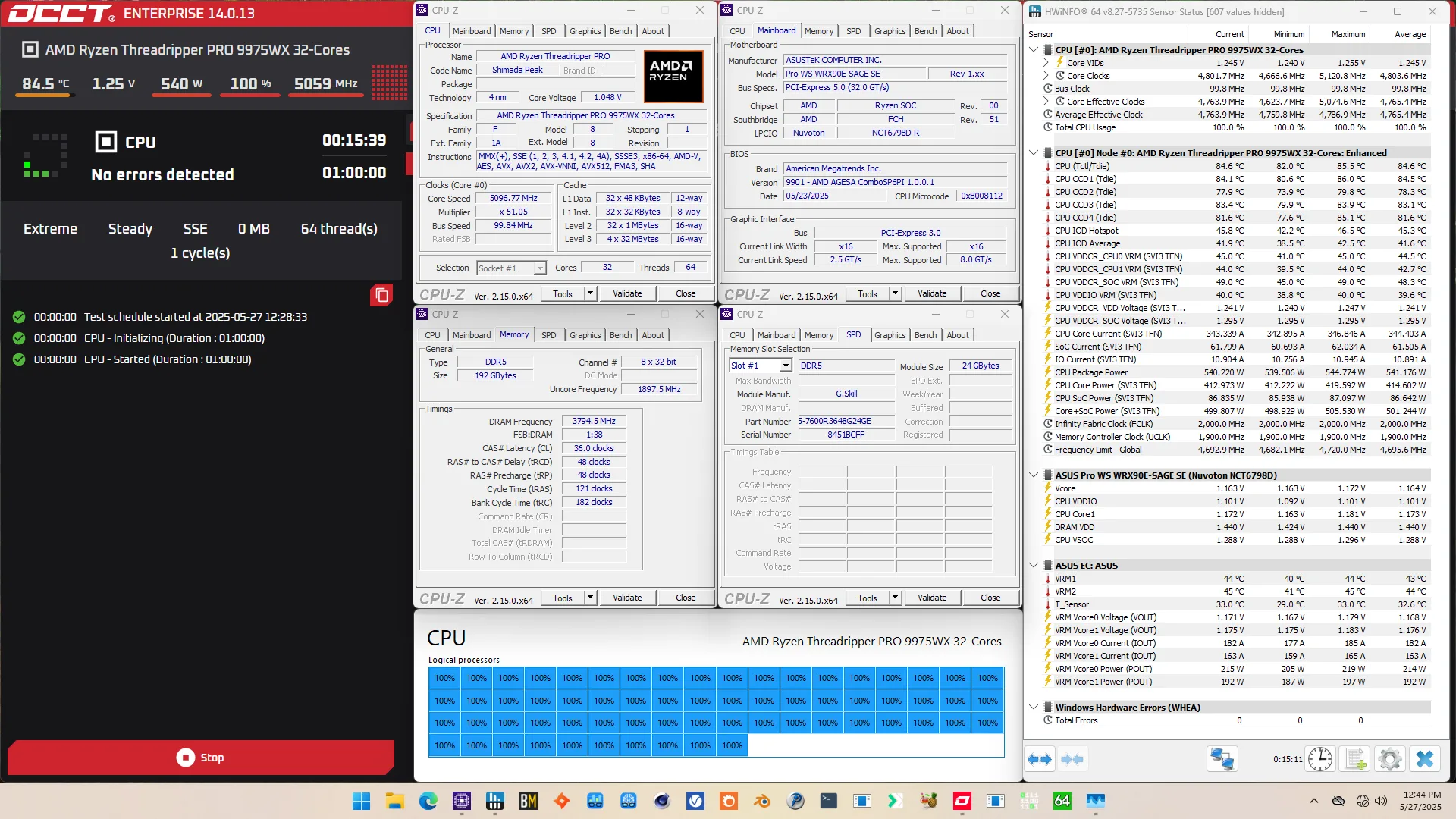Open HWiNFO sensor settings gear icon

[1390, 759]
